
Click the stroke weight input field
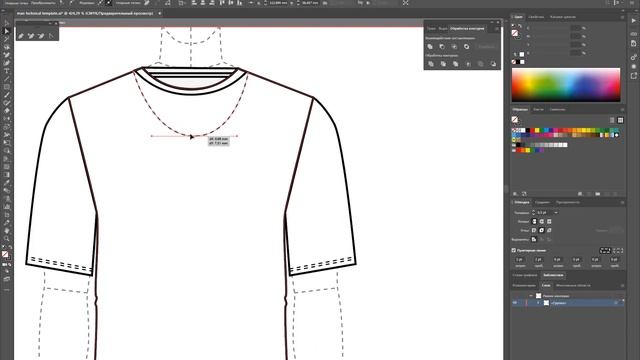point(544,213)
